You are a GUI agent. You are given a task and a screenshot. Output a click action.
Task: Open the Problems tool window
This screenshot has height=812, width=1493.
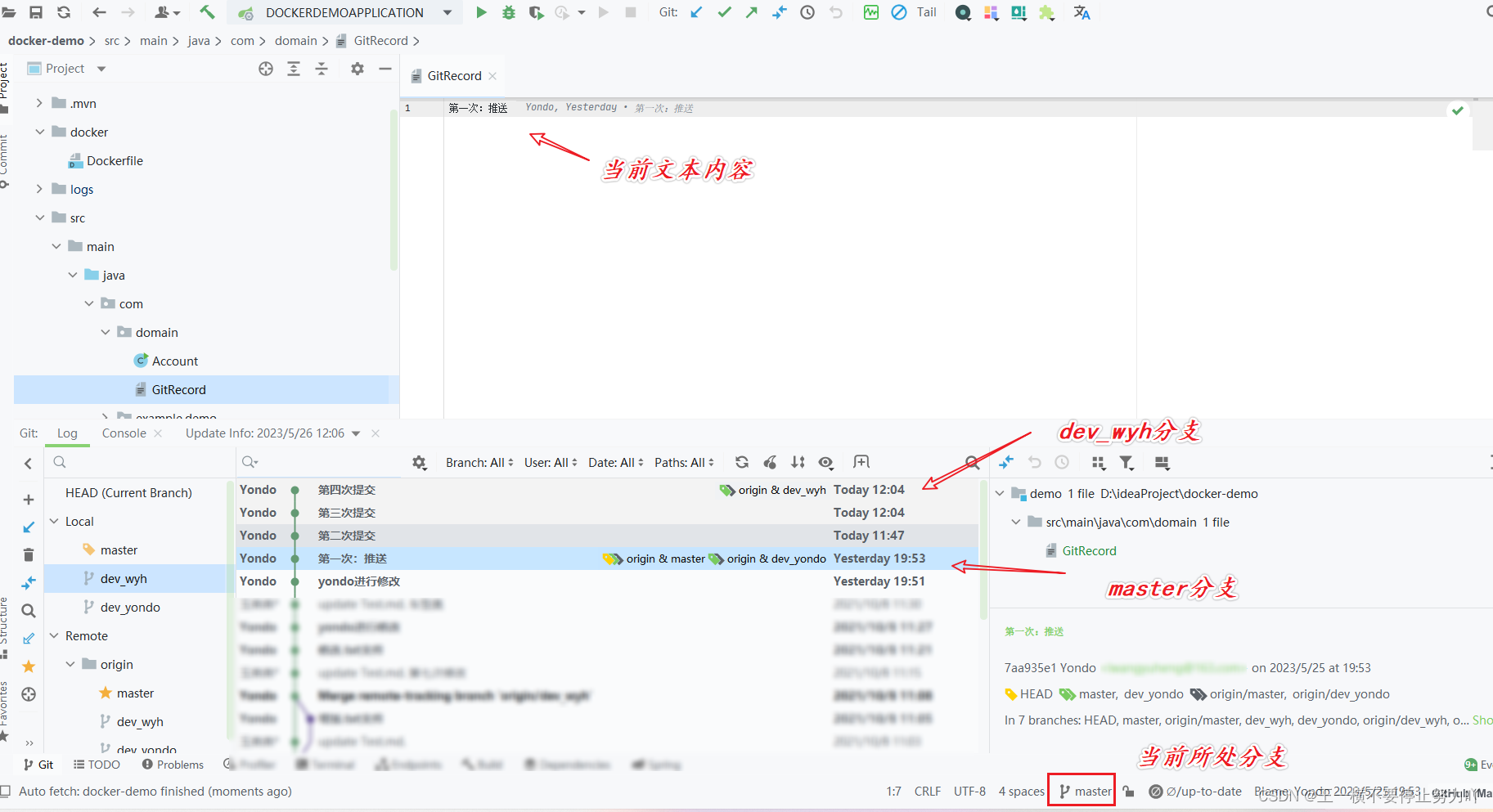click(x=173, y=765)
